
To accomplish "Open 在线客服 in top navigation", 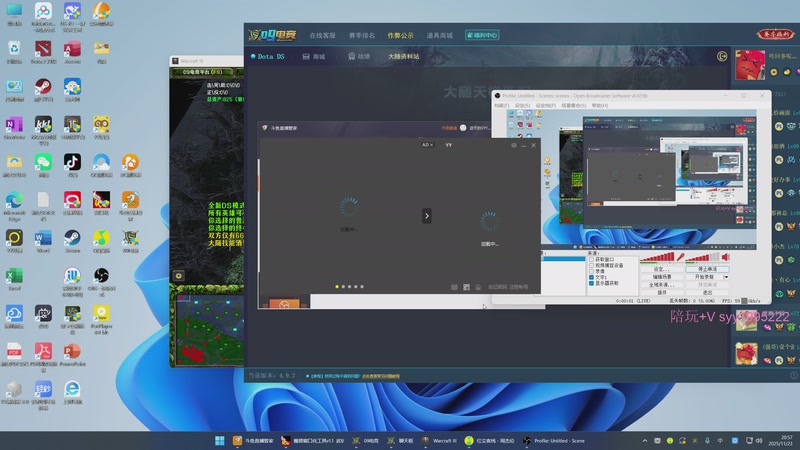I will [x=322, y=36].
